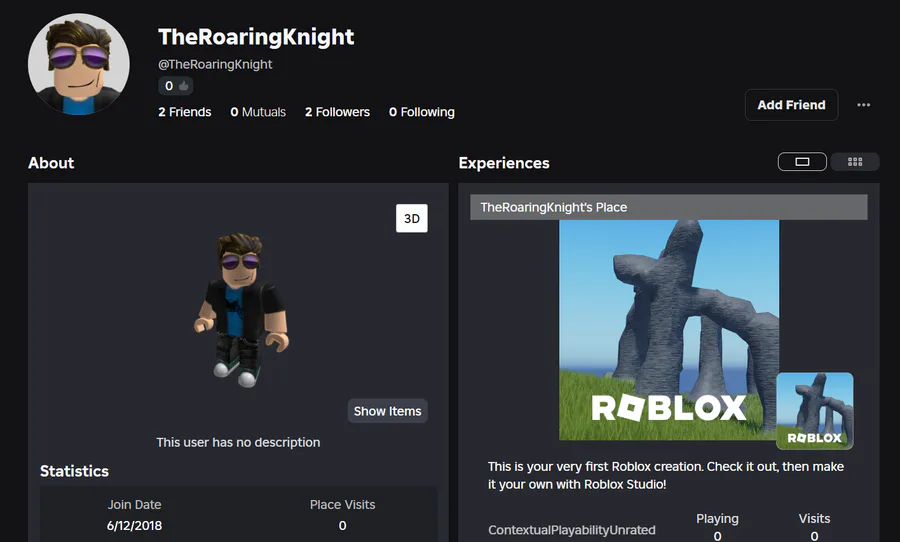Click the small Roblox experience icon thumbnail
Image resolution: width=900 pixels, height=542 pixels.
[814, 411]
